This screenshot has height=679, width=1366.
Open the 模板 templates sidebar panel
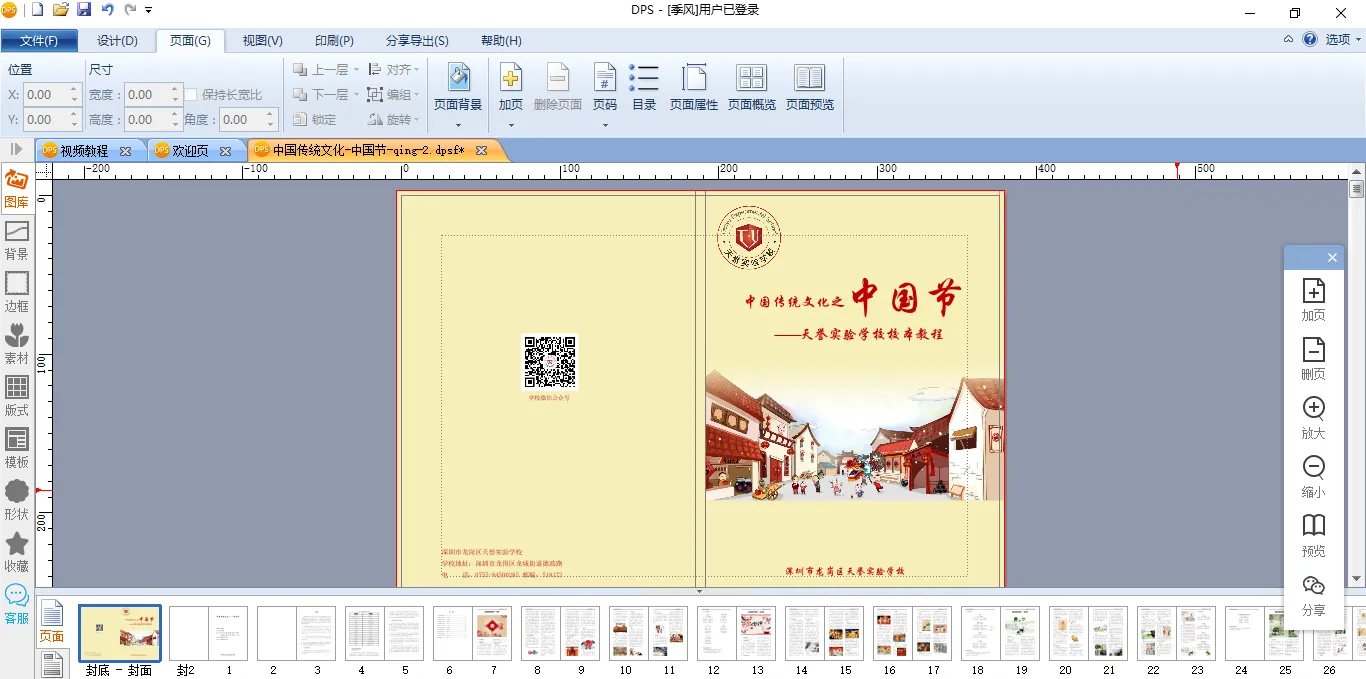point(16,447)
